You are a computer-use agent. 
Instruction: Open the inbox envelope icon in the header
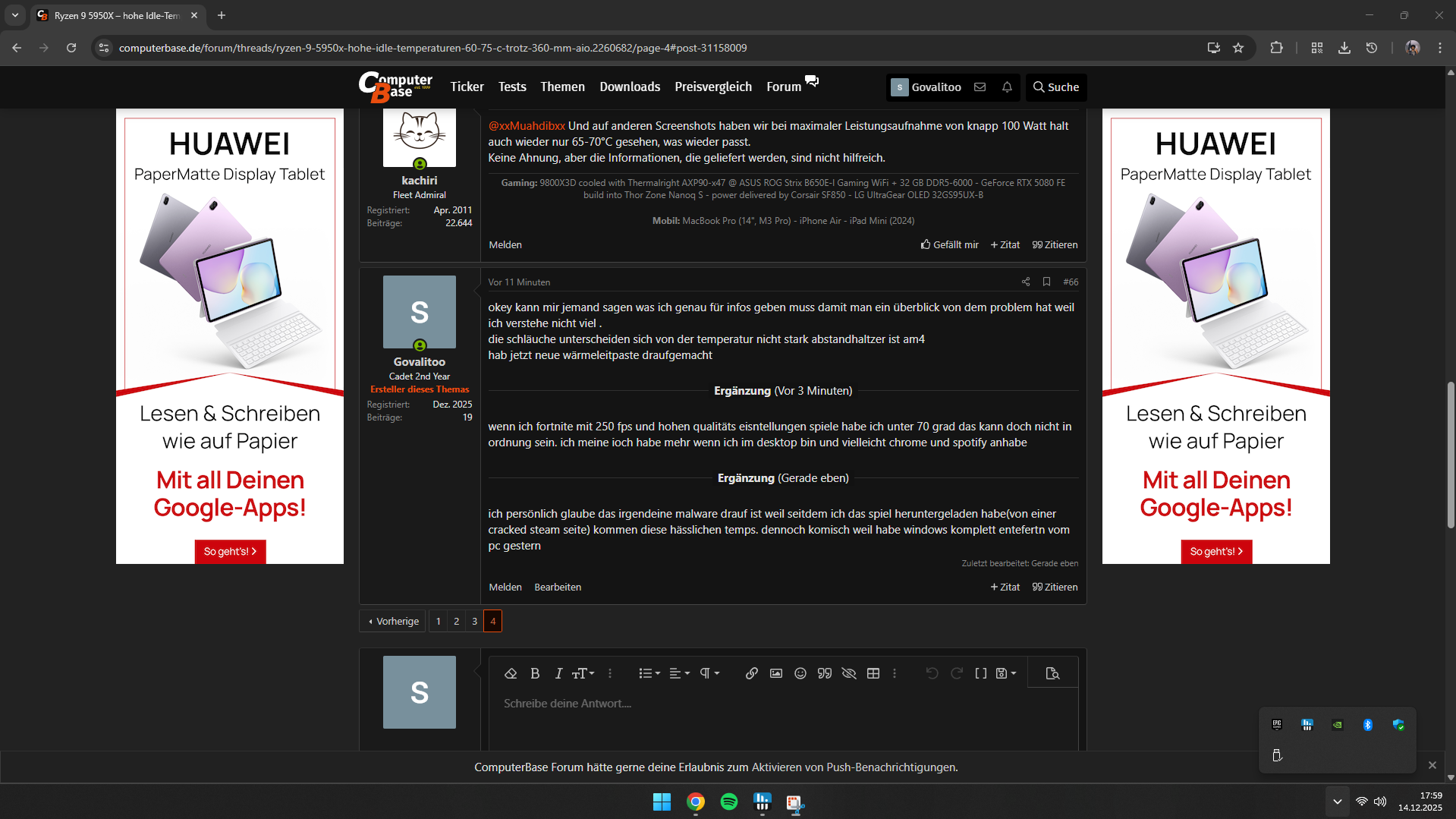[980, 87]
